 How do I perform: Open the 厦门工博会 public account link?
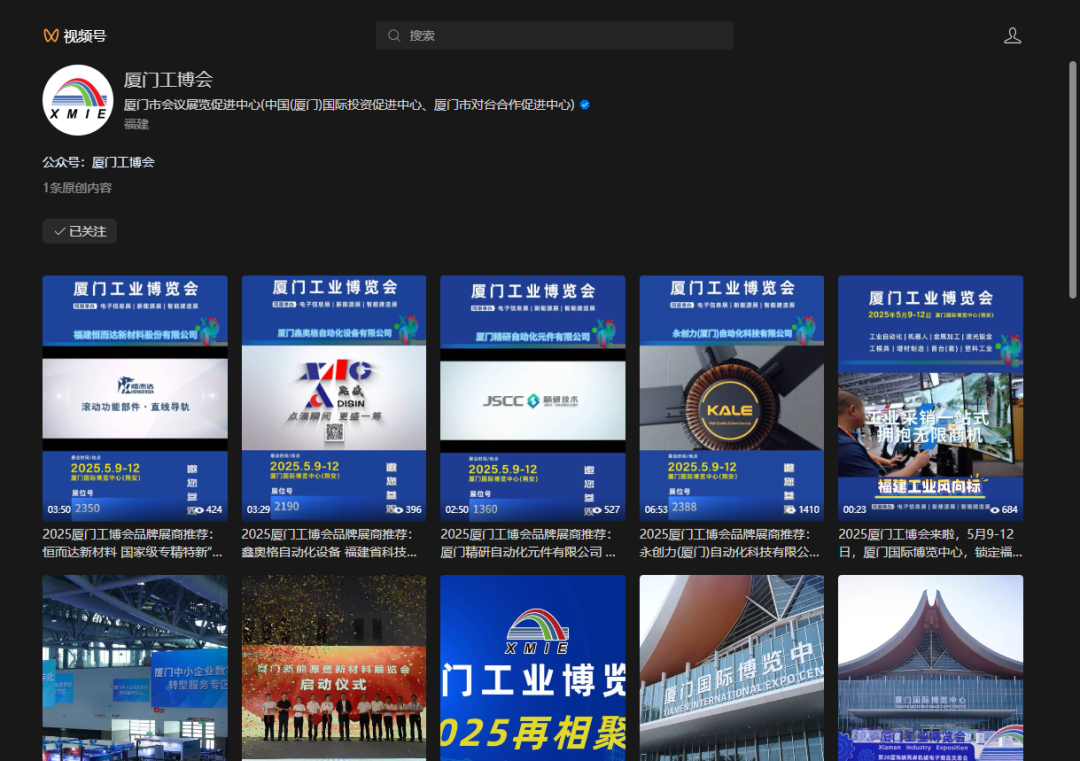click(123, 163)
